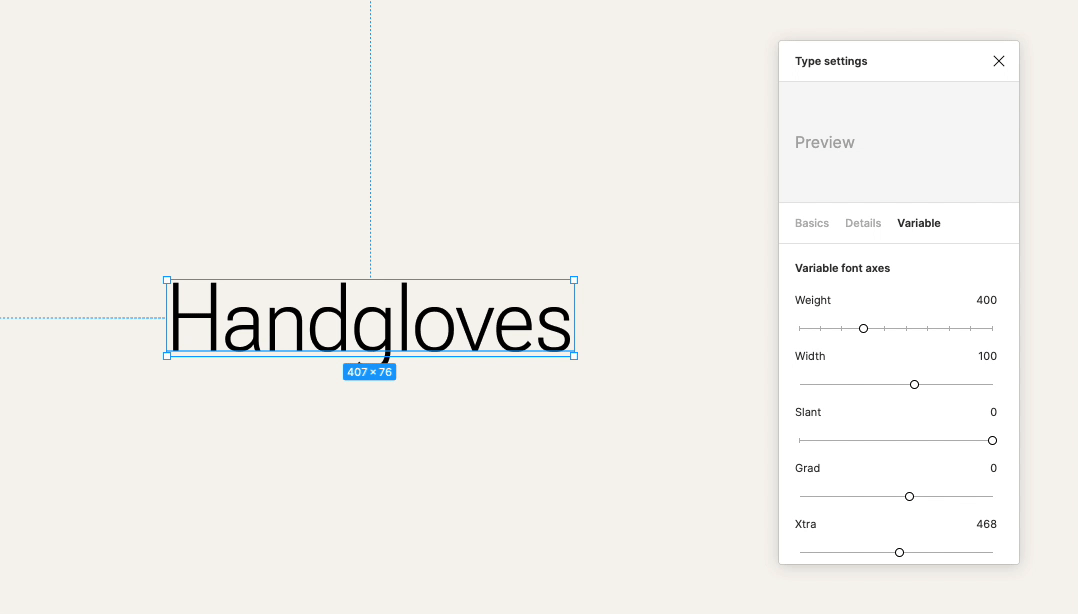The image size is (1078, 614).
Task: Click the Weight slider handle
Action: [x=863, y=328]
